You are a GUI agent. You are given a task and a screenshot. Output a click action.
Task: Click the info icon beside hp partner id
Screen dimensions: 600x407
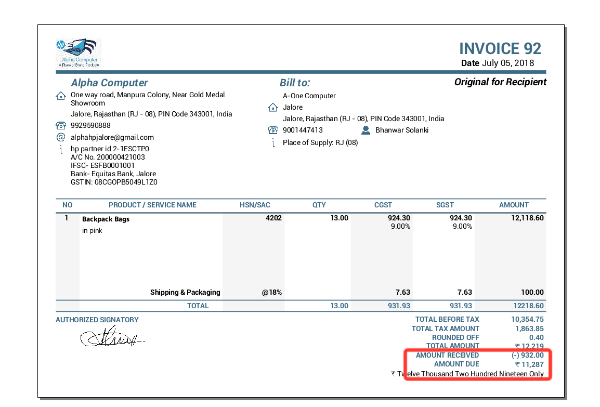click(x=61, y=148)
